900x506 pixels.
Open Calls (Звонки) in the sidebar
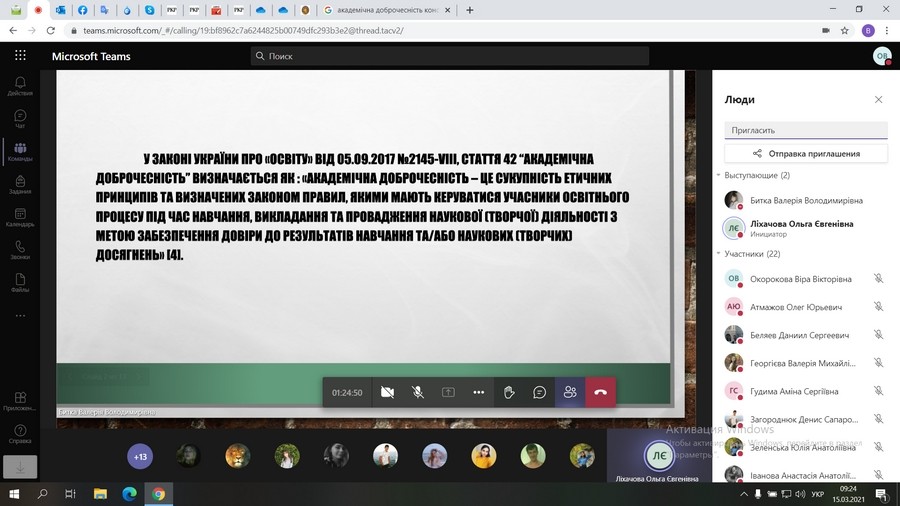coord(20,250)
